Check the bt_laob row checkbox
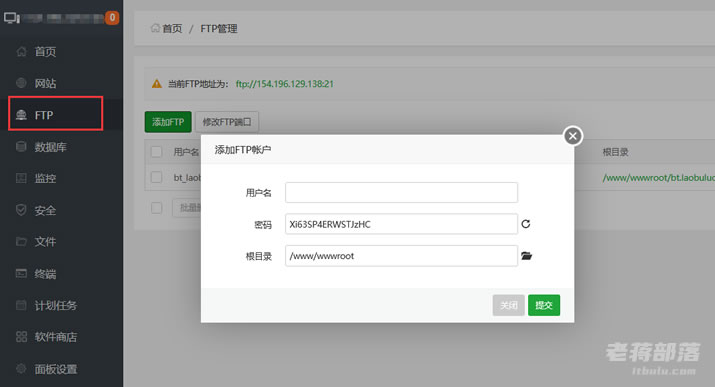This screenshot has width=715, height=387. [x=156, y=177]
